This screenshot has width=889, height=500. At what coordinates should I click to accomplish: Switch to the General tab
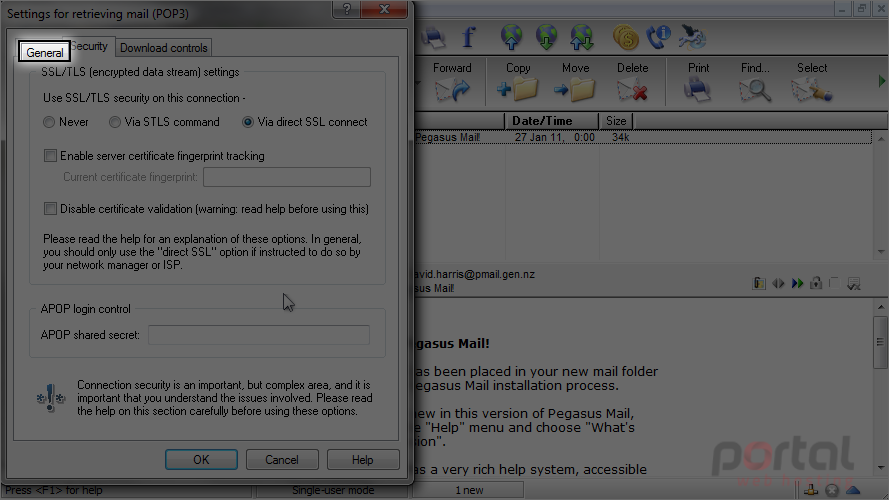pos(44,52)
